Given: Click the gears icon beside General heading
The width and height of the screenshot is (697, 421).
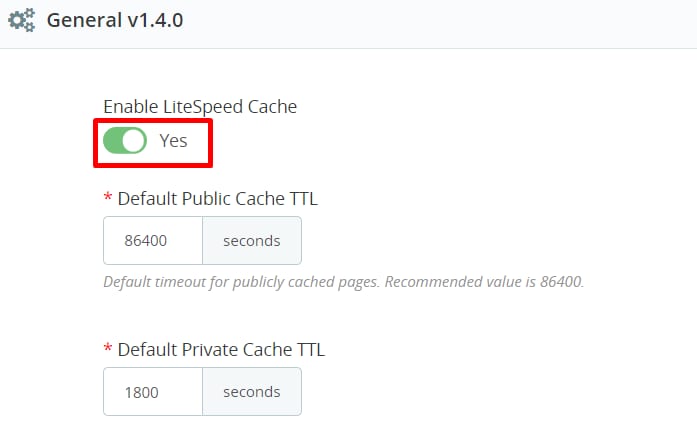Looking at the screenshot, I should point(21,19).
